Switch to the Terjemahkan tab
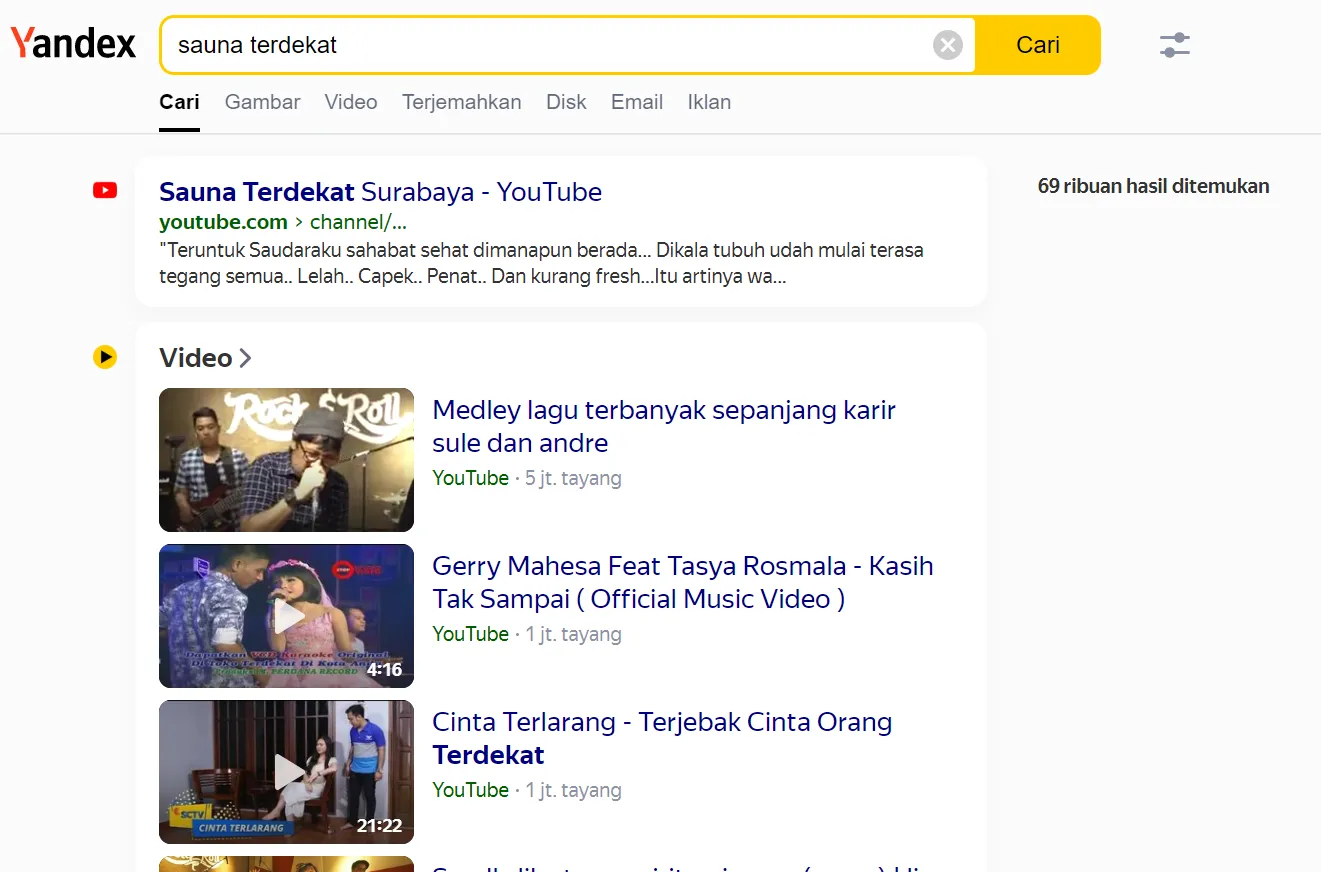 [x=461, y=102]
